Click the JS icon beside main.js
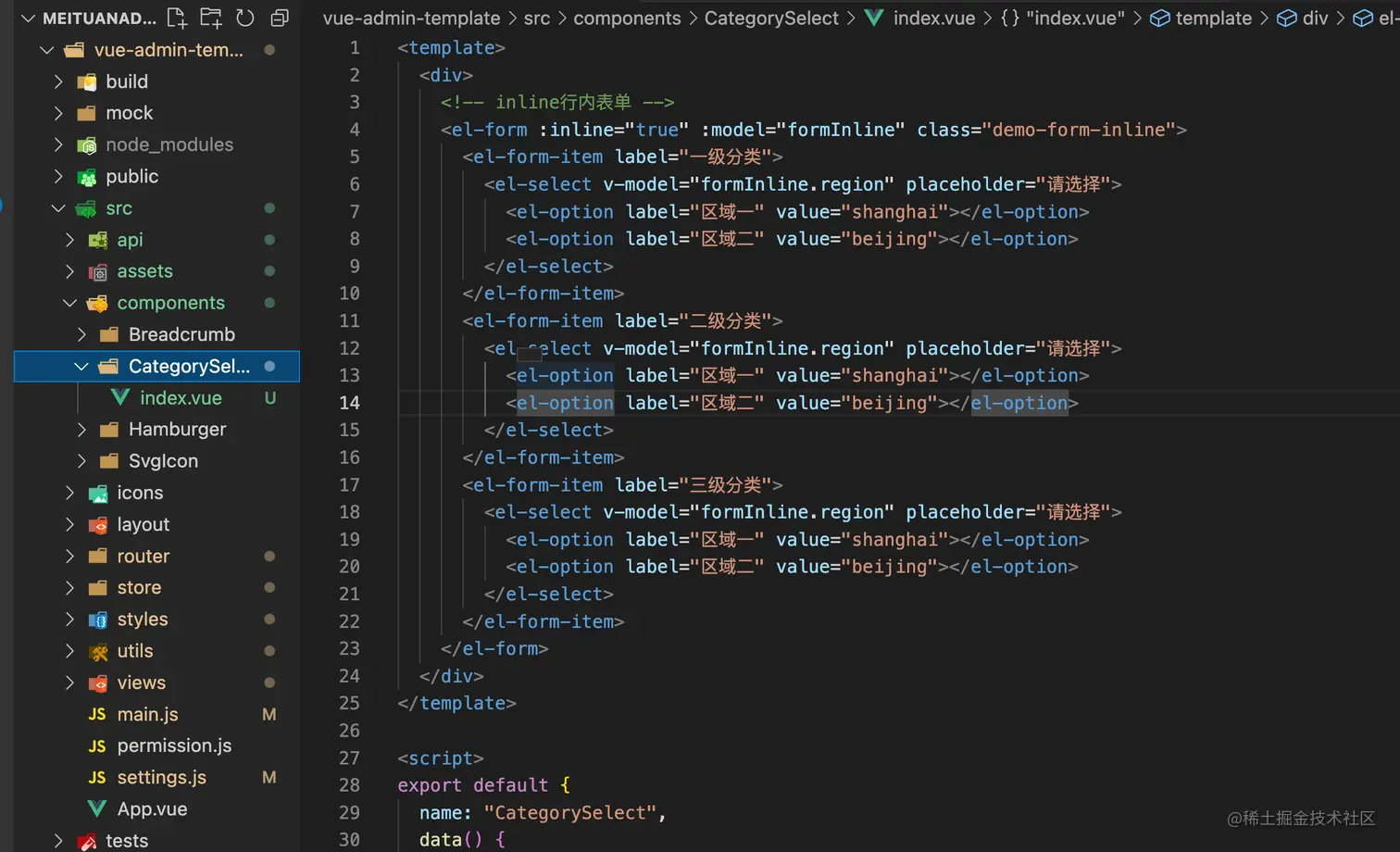 click(97, 714)
